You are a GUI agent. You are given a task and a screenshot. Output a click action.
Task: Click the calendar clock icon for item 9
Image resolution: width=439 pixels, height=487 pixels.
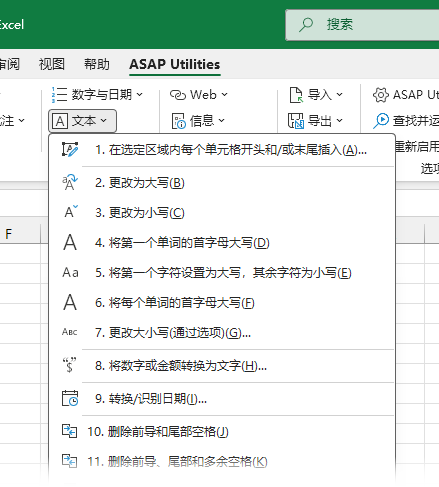70,398
